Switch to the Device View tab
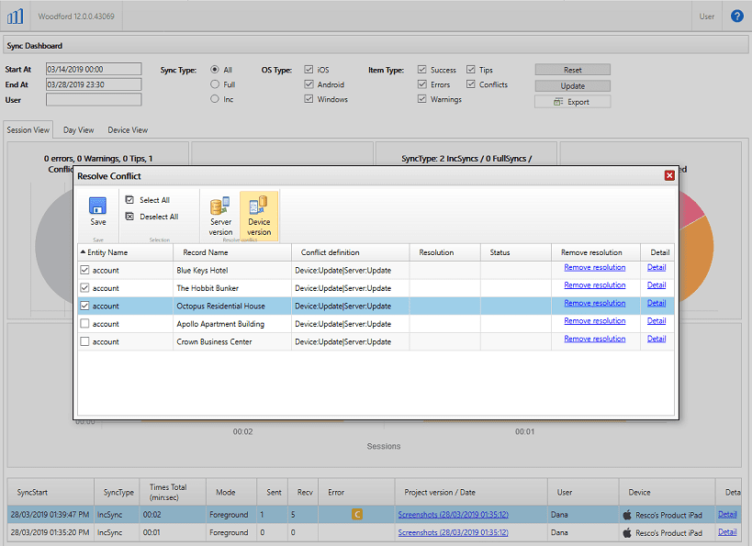Image resolution: width=752 pixels, height=546 pixels. point(128,130)
